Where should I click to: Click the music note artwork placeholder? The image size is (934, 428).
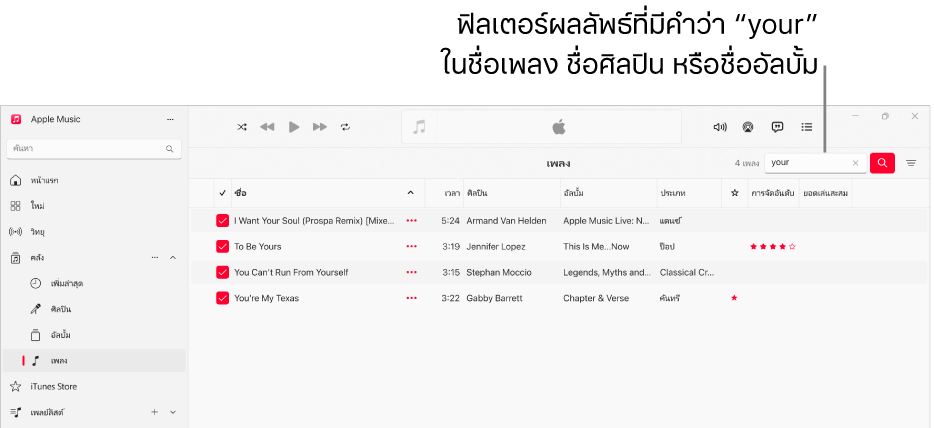click(x=420, y=127)
